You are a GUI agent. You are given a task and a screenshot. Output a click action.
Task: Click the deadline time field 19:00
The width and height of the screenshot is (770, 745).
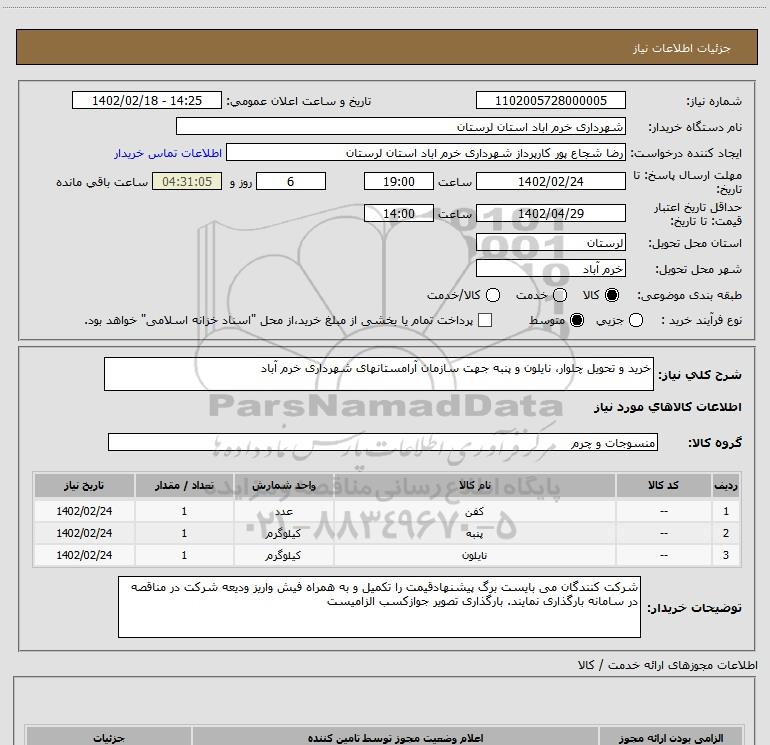pyautogui.click(x=399, y=181)
